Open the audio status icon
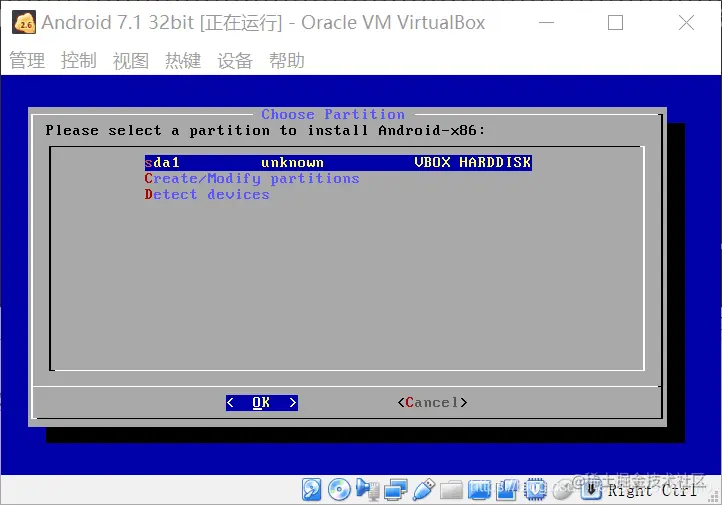 (367, 489)
